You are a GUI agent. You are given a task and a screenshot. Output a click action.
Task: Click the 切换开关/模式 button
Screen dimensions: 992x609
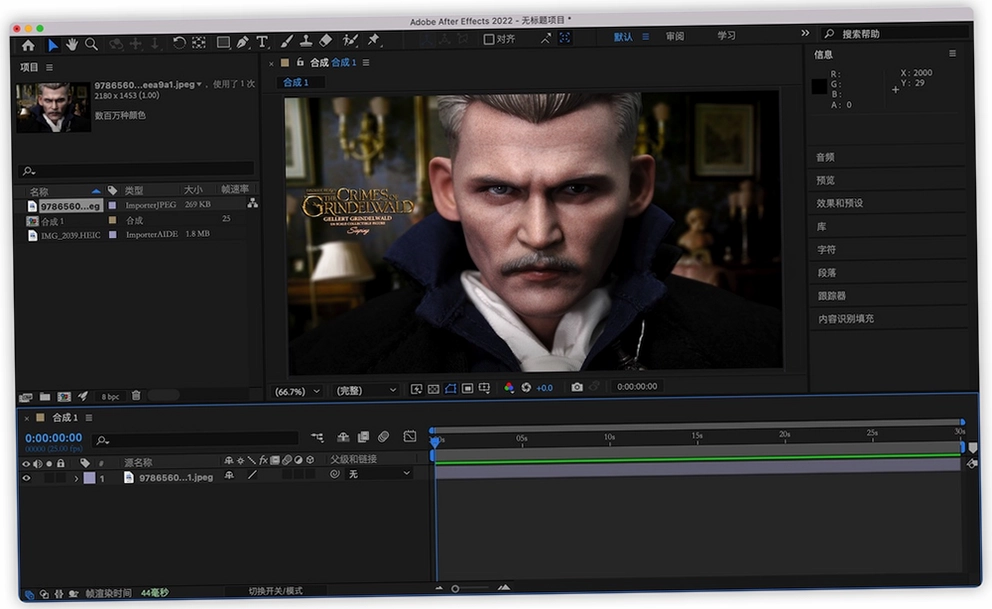point(275,591)
